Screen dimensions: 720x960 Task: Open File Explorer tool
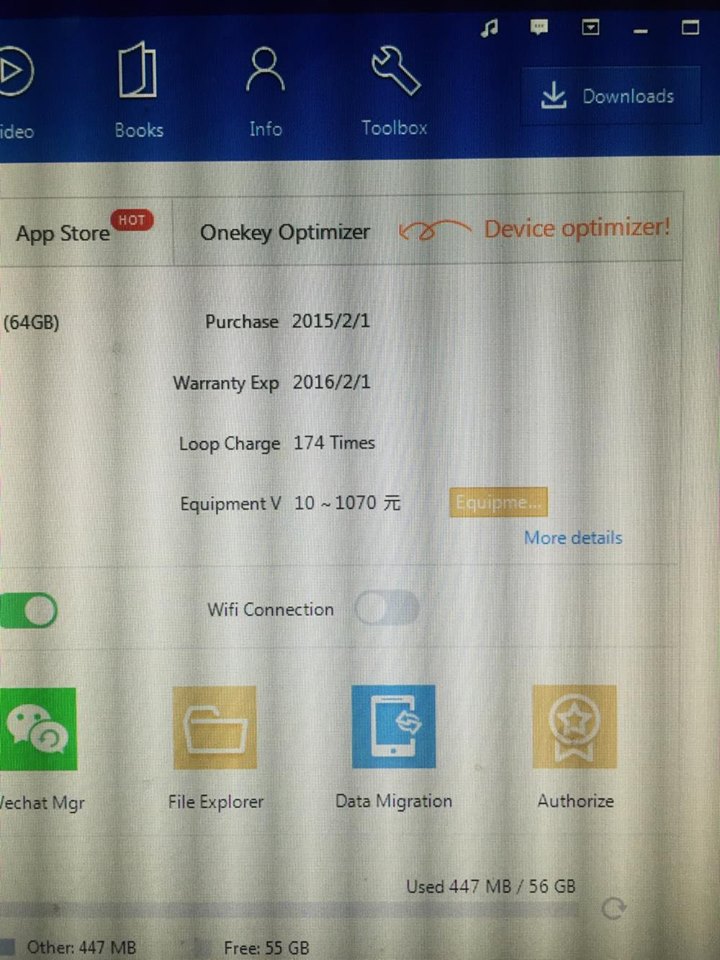point(215,728)
